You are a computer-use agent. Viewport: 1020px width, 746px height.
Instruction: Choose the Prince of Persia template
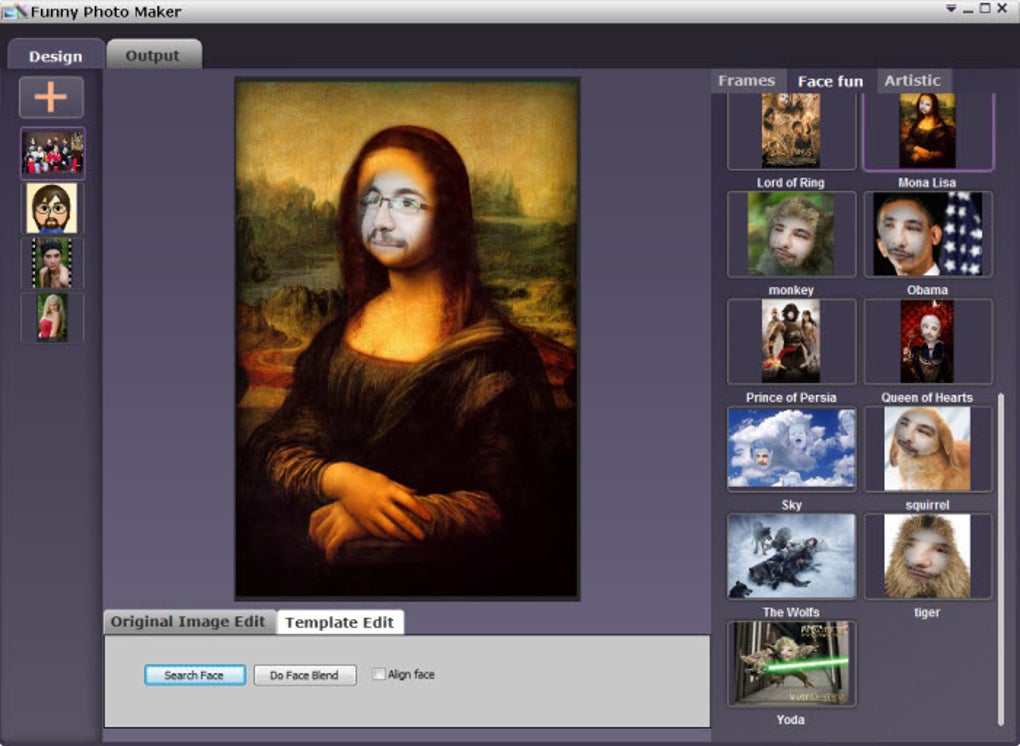(x=791, y=341)
